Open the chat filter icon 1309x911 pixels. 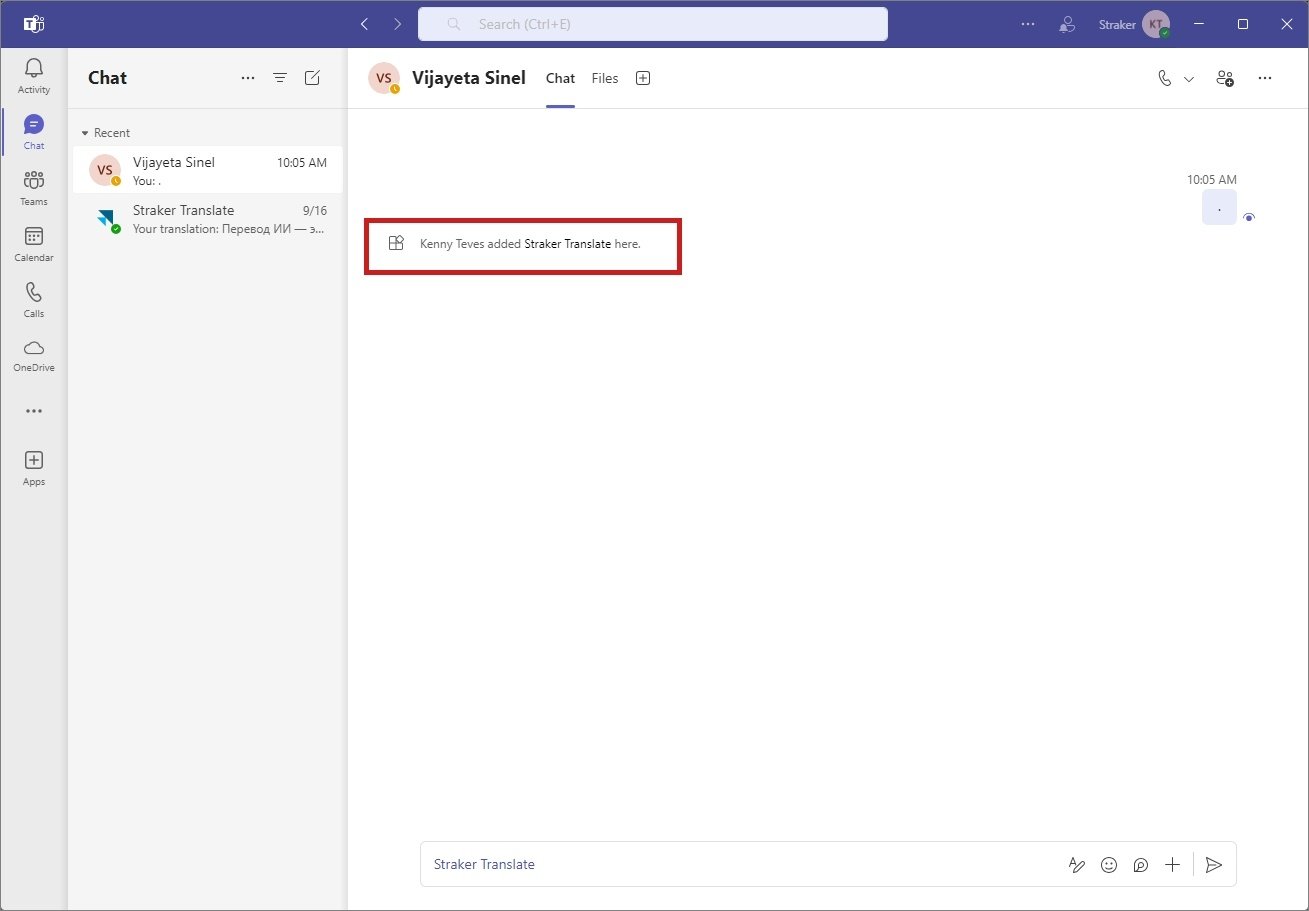coord(280,77)
